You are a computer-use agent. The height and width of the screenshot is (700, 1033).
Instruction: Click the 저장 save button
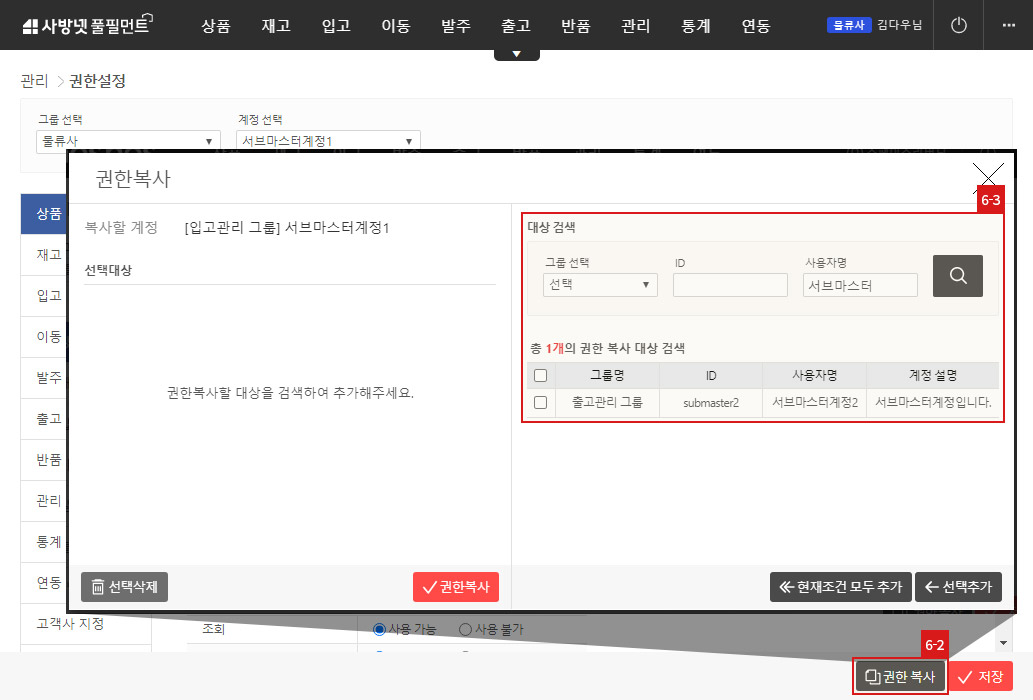[979, 675]
